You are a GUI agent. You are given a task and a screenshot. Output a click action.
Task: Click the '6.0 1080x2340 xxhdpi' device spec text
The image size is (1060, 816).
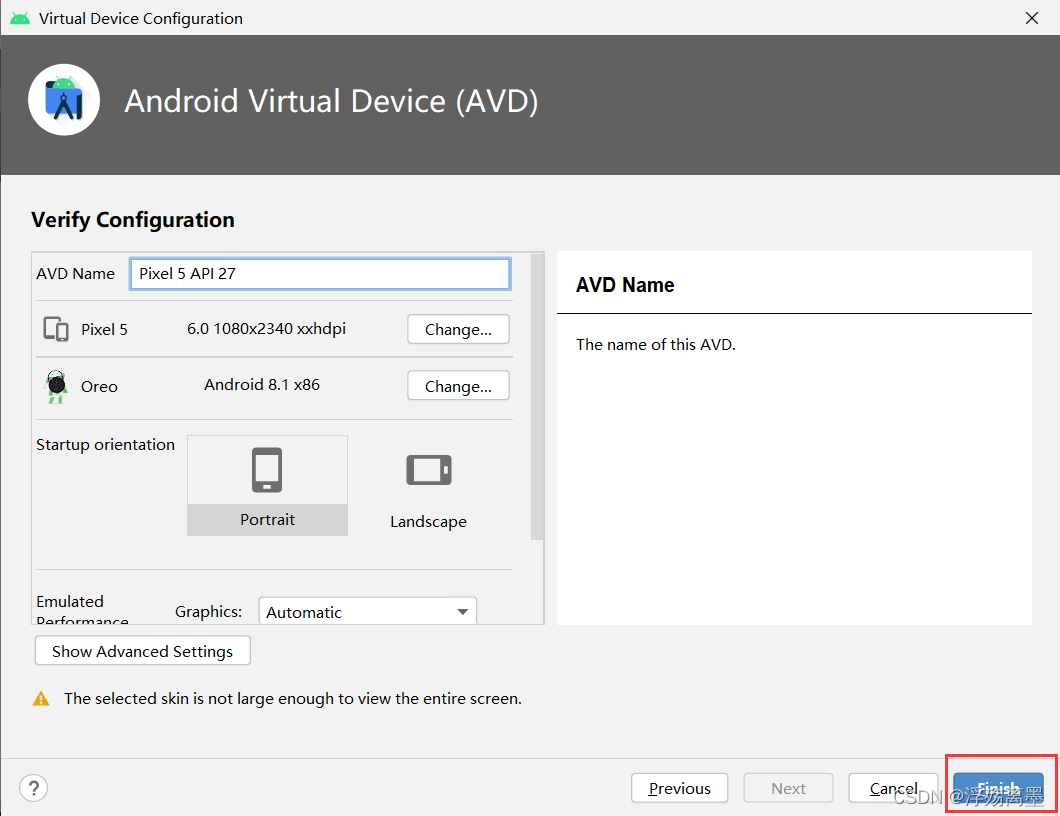(266, 329)
